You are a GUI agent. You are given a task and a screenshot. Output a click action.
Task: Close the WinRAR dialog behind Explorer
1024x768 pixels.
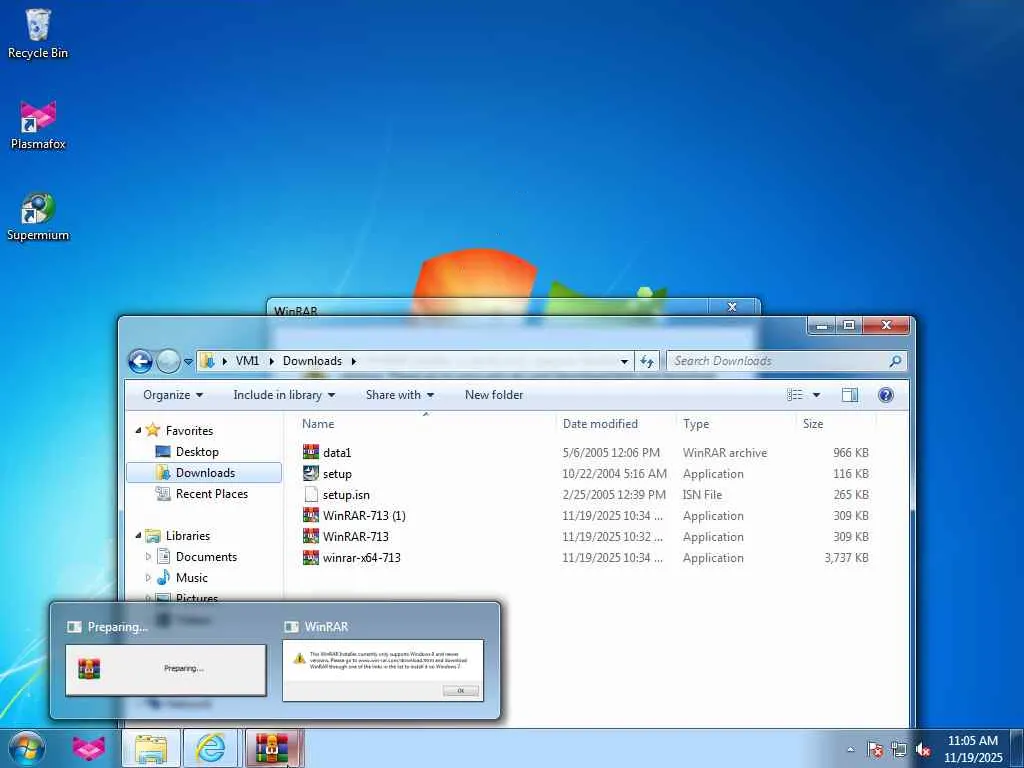732,307
